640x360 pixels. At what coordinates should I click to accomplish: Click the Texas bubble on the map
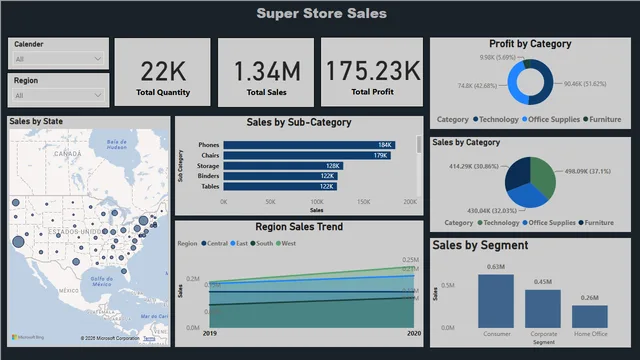click(76, 262)
